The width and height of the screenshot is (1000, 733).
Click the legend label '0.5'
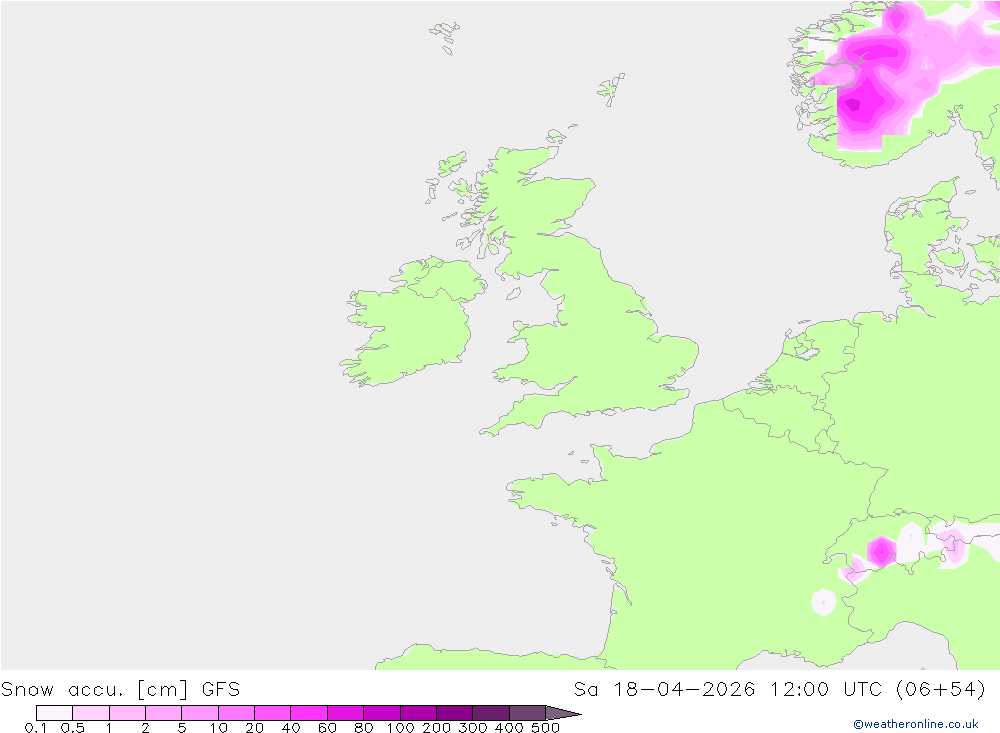point(73,727)
